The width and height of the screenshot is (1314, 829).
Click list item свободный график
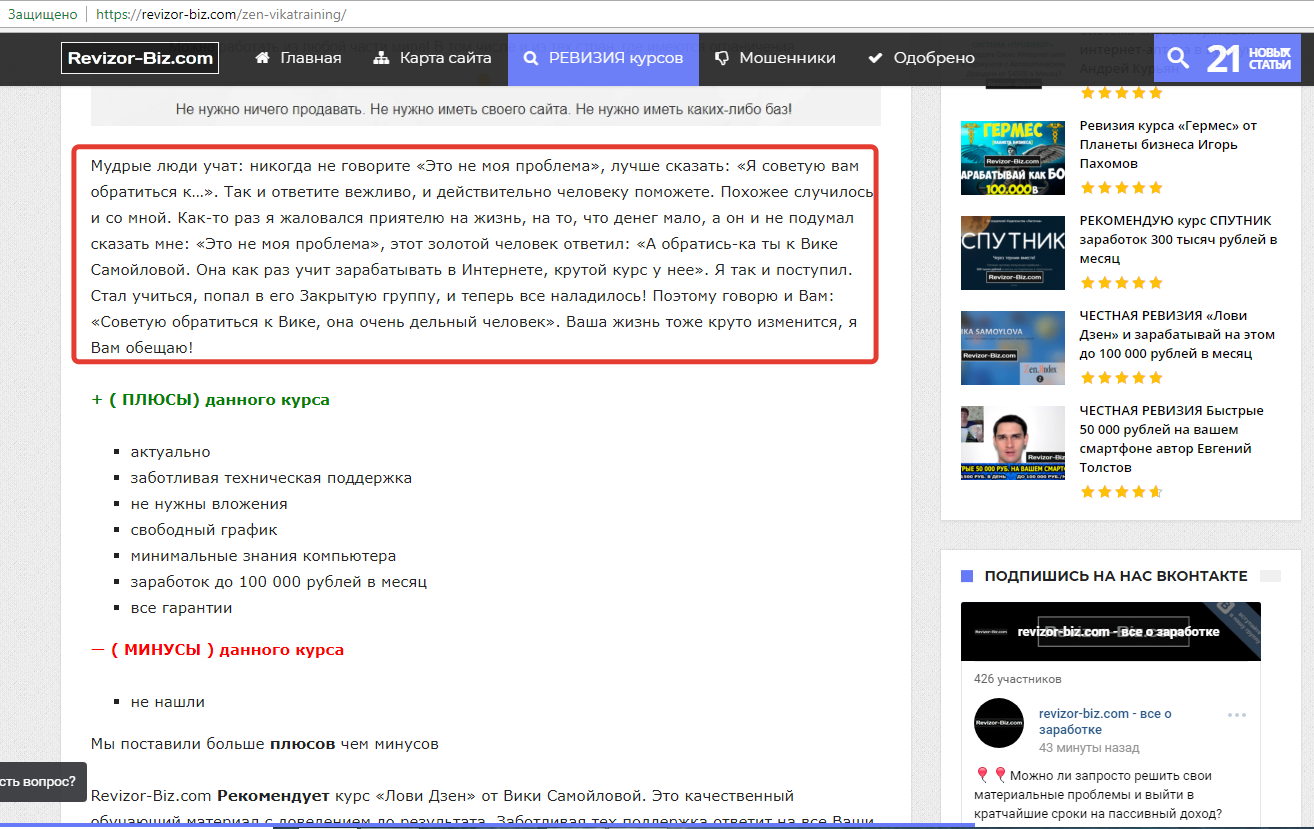click(204, 530)
